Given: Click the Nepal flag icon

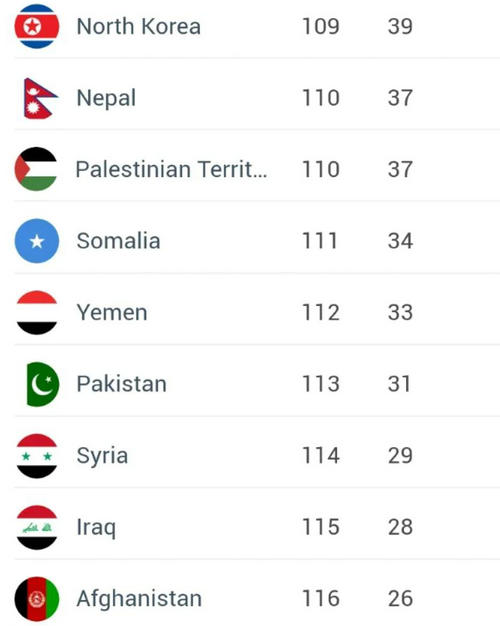Looking at the screenshot, I should (40, 98).
